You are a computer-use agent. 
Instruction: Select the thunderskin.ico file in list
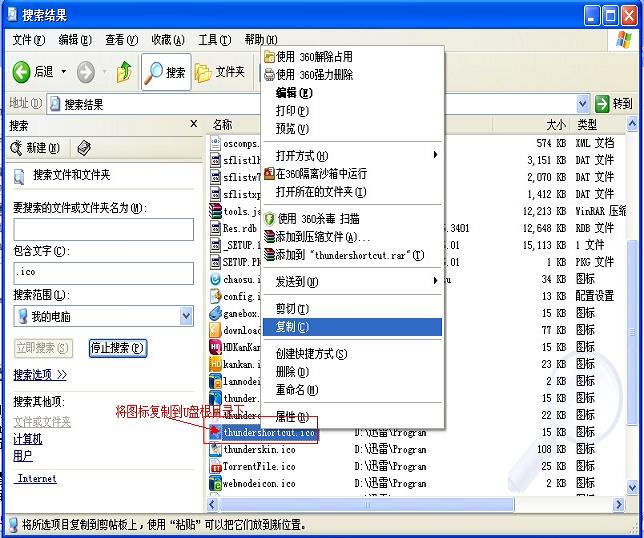[x=259, y=450]
